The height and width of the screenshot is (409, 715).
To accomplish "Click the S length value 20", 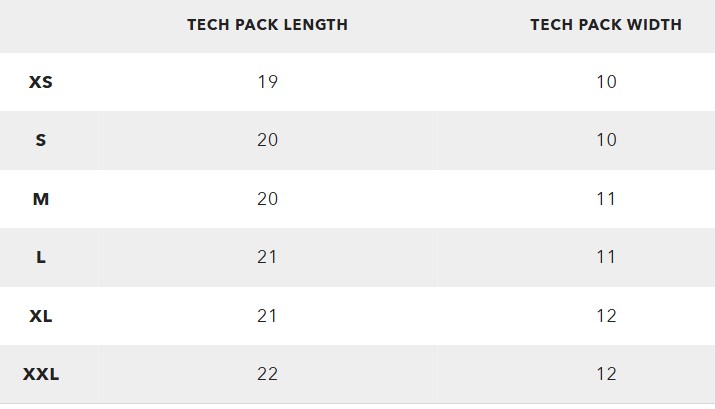I will pyautogui.click(x=268, y=140).
